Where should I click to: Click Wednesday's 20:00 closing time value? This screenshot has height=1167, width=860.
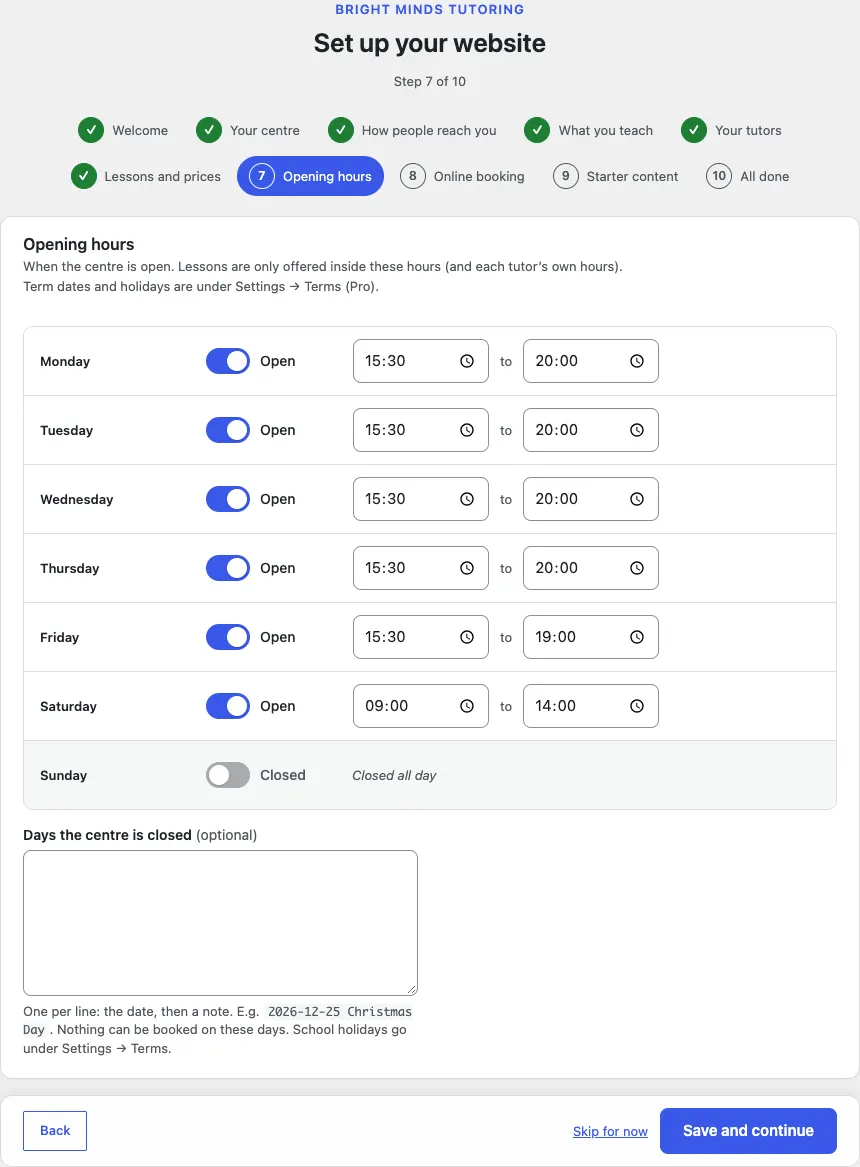click(x=556, y=499)
